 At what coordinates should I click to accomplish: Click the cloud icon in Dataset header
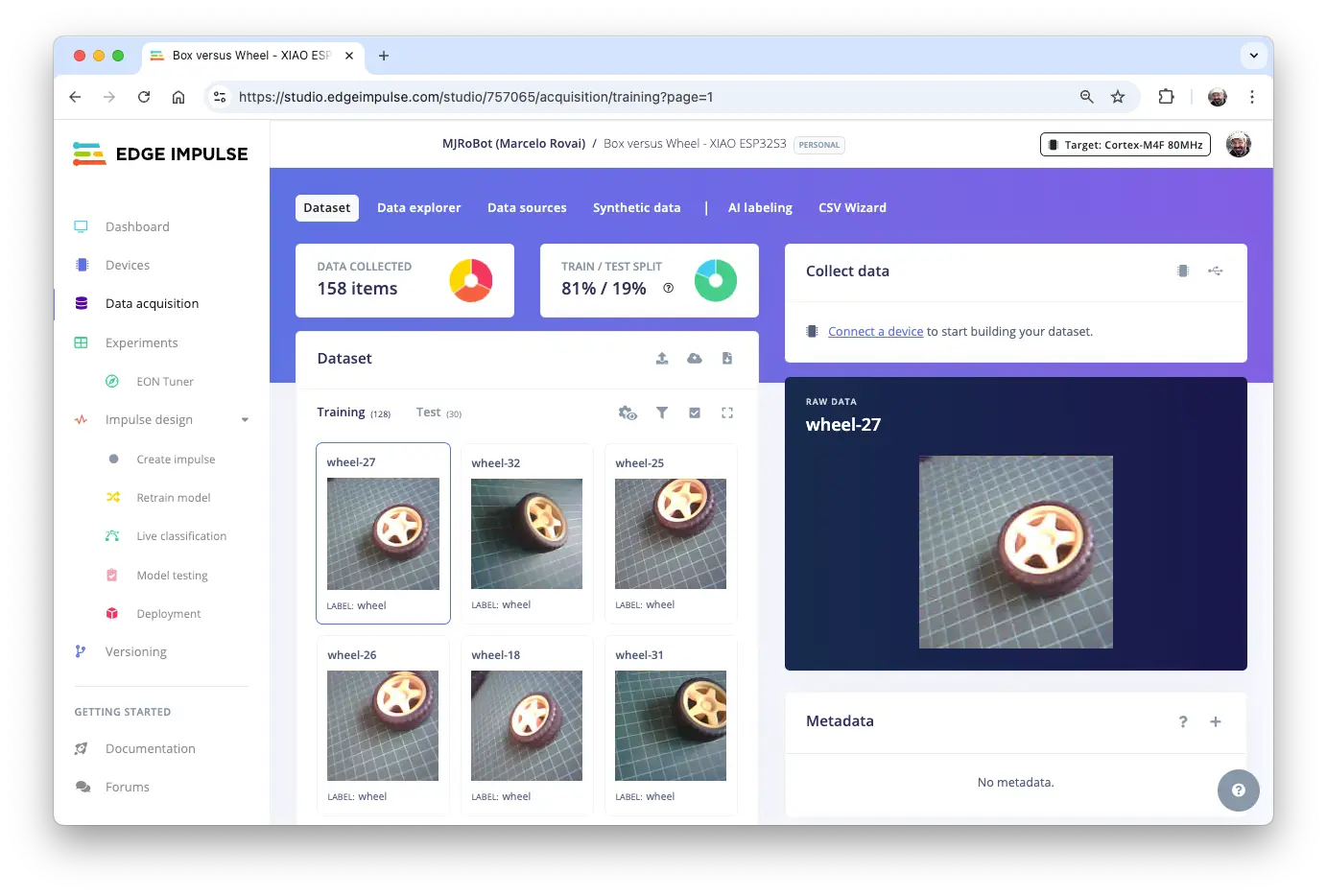tap(695, 359)
